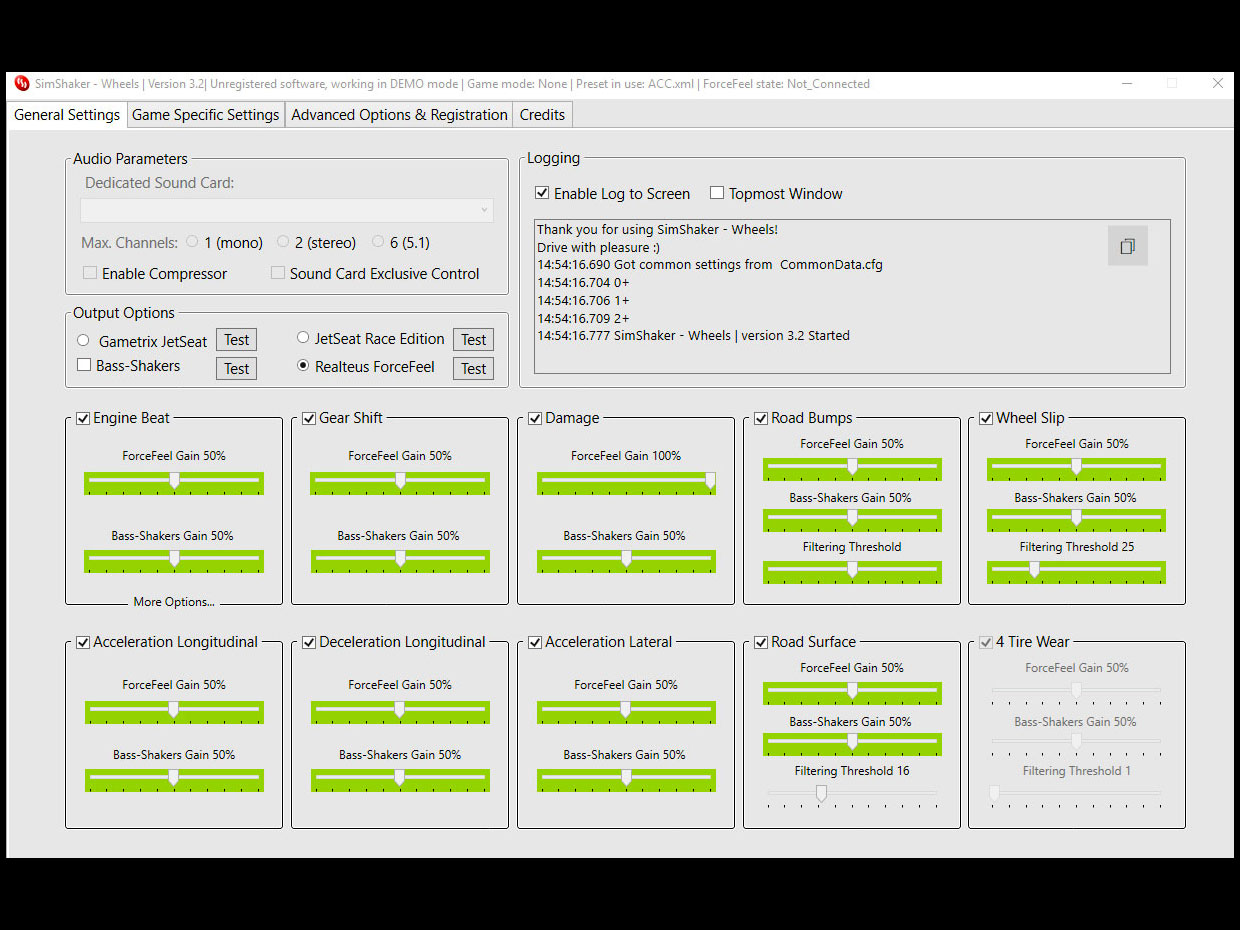The height and width of the screenshot is (930, 1240).
Task: Click Road Bumps Bass-Shakers Gain slider
Action: (852, 520)
